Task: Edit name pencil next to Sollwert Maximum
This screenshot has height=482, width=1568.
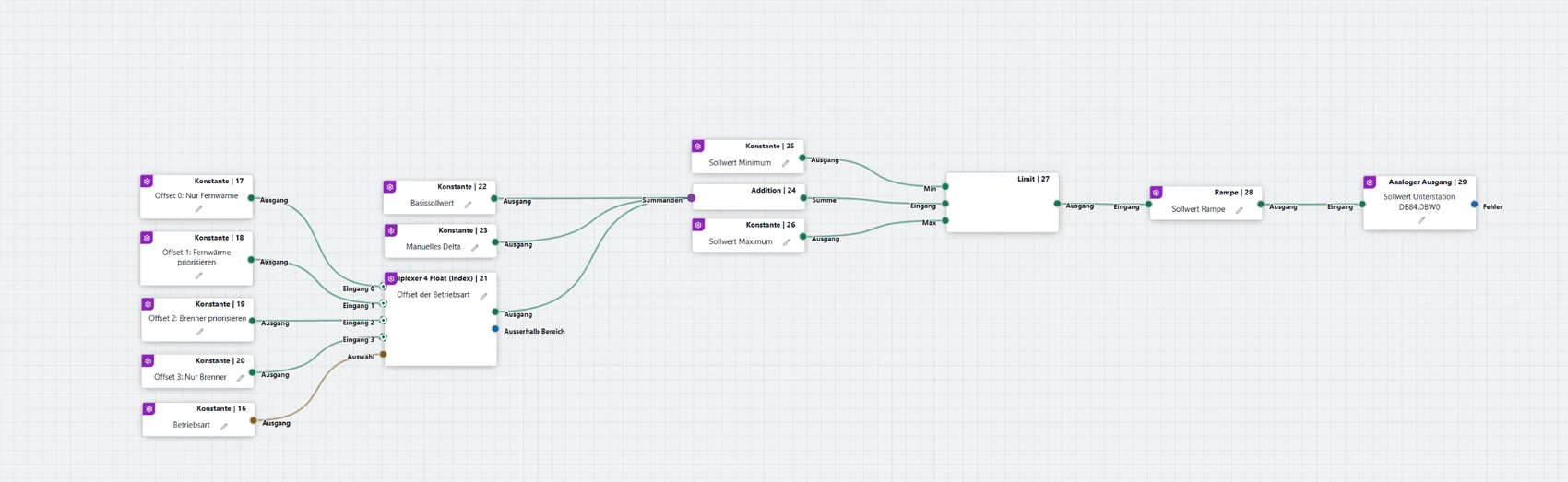Action: (x=786, y=242)
